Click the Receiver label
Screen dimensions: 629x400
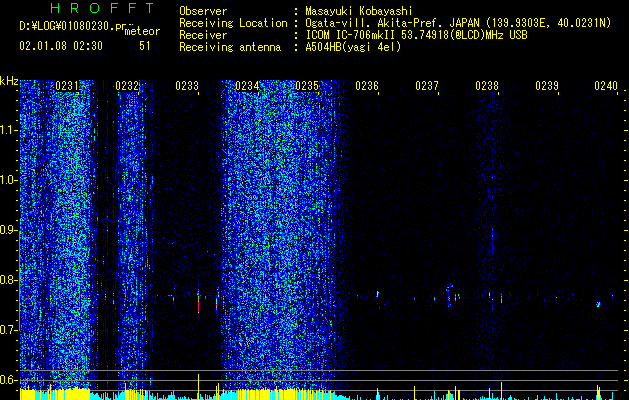click(x=203, y=35)
